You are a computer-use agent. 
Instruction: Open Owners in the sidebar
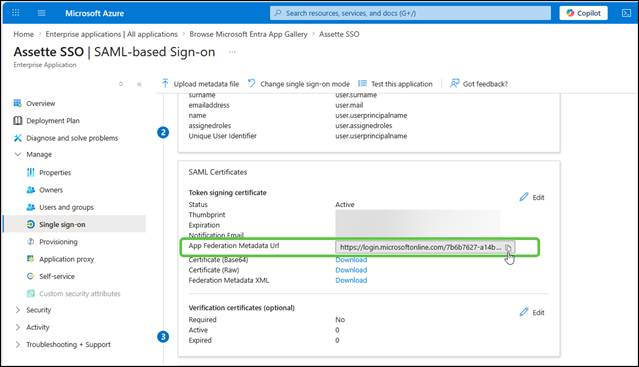pos(51,190)
